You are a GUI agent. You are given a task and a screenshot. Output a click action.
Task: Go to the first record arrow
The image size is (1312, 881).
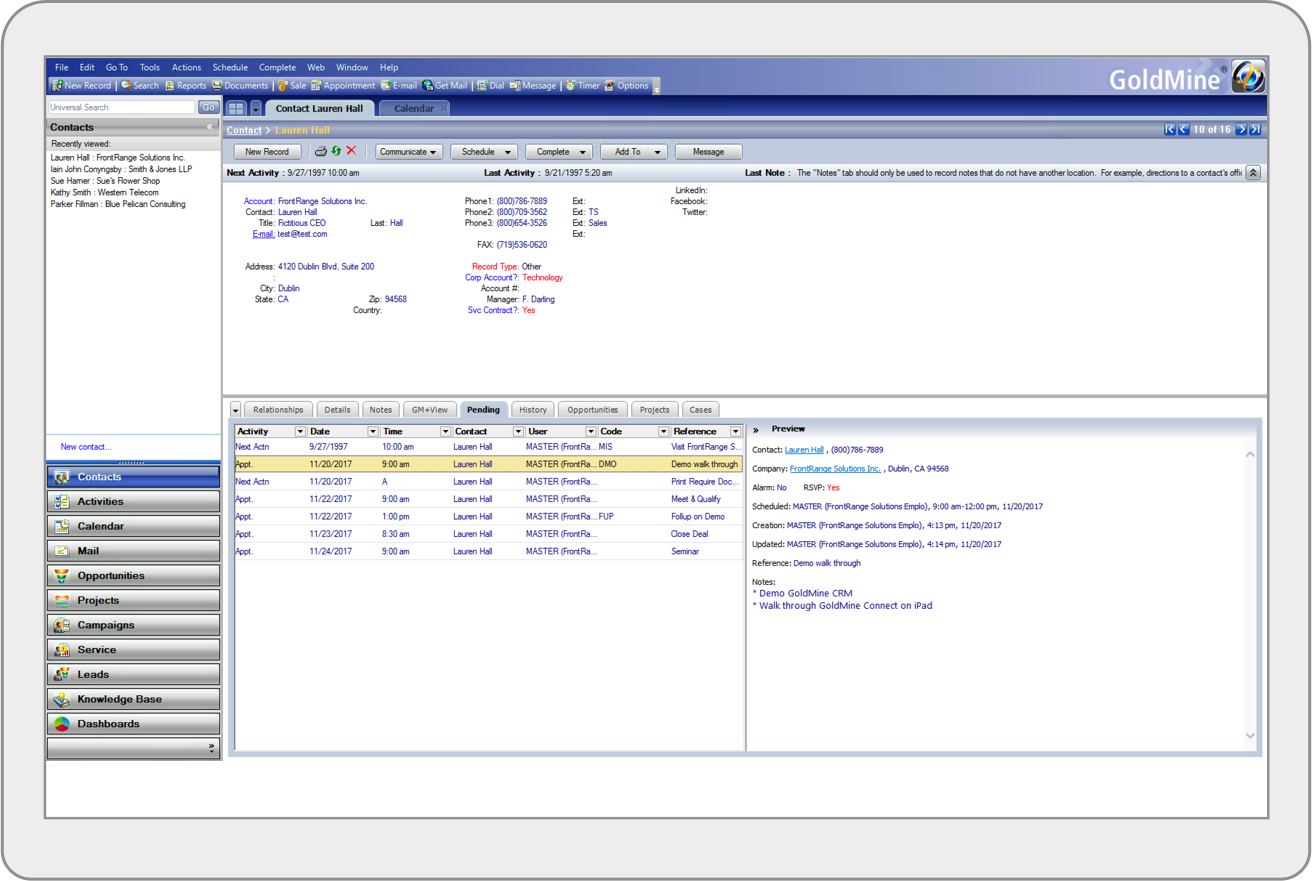click(x=1169, y=130)
